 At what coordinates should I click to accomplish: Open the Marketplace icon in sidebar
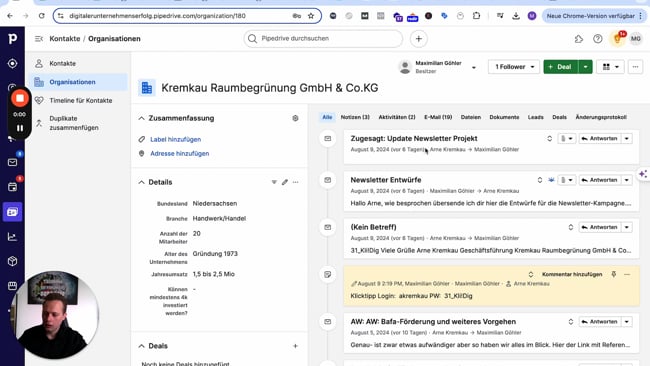pos(12,286)
